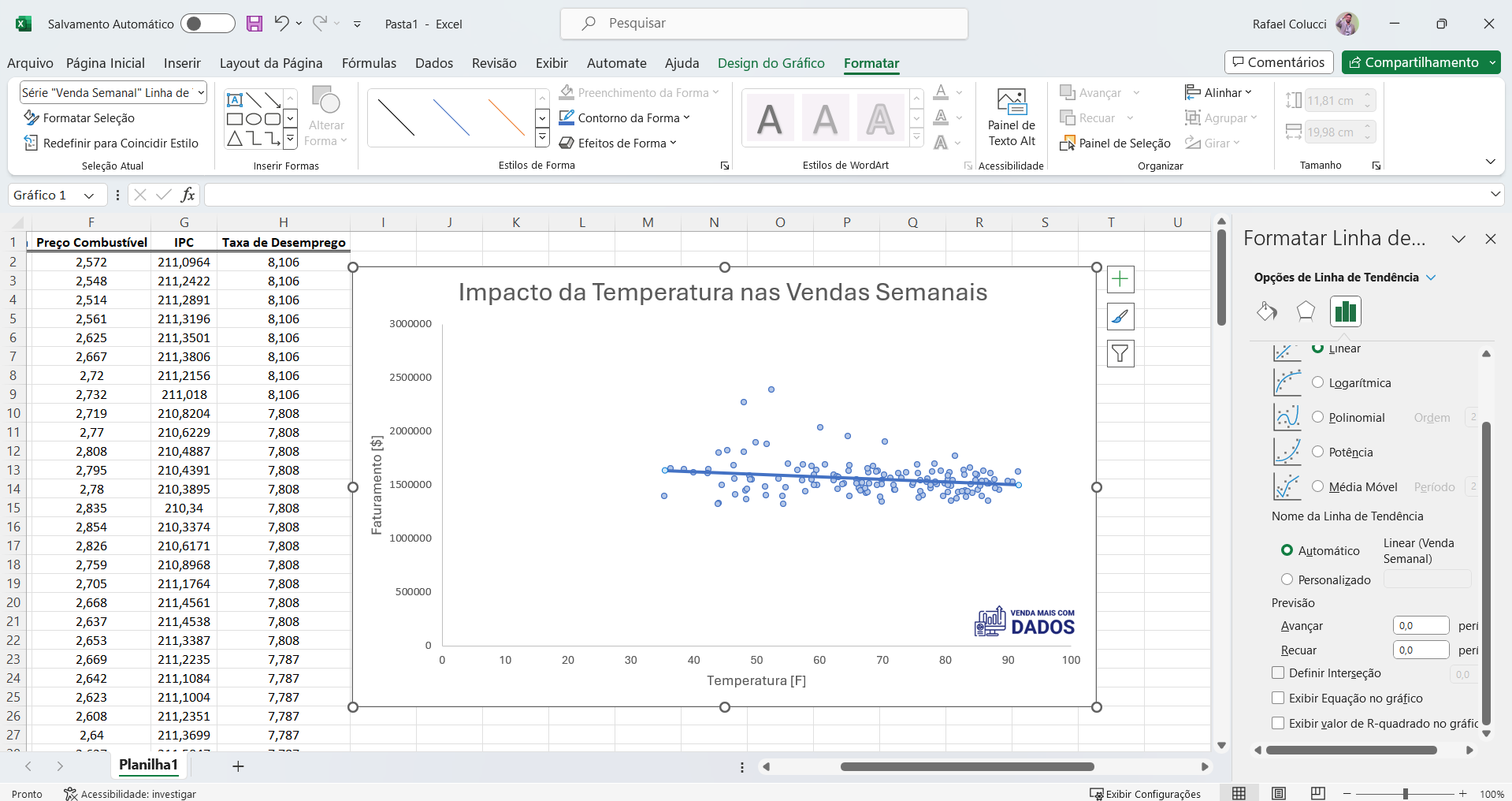Select the Fill & Line bucket icon
Screen dimensions: 1512x801
coord(1267,311)
